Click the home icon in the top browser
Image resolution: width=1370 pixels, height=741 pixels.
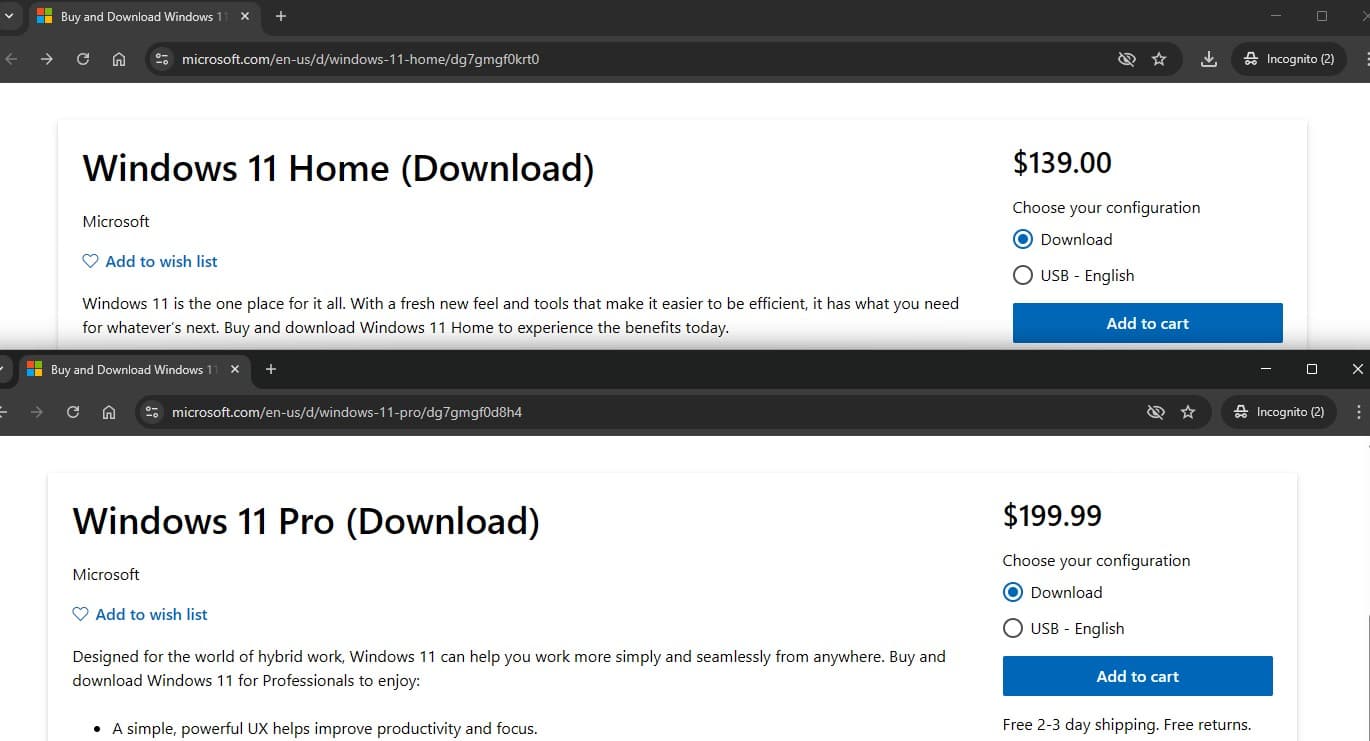tap(119, 59)
